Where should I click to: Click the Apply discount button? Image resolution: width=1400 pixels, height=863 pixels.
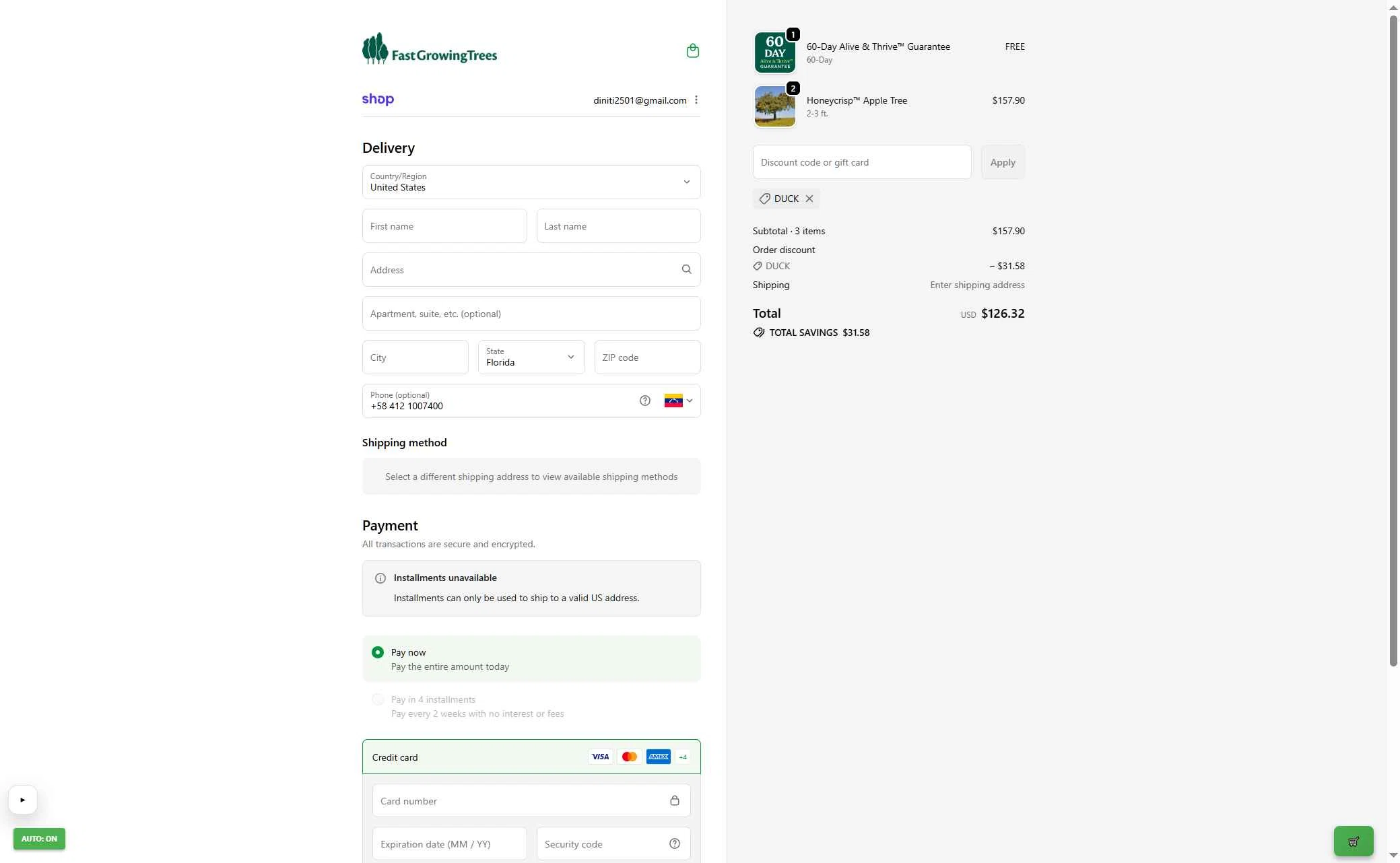coord(1002,162)
